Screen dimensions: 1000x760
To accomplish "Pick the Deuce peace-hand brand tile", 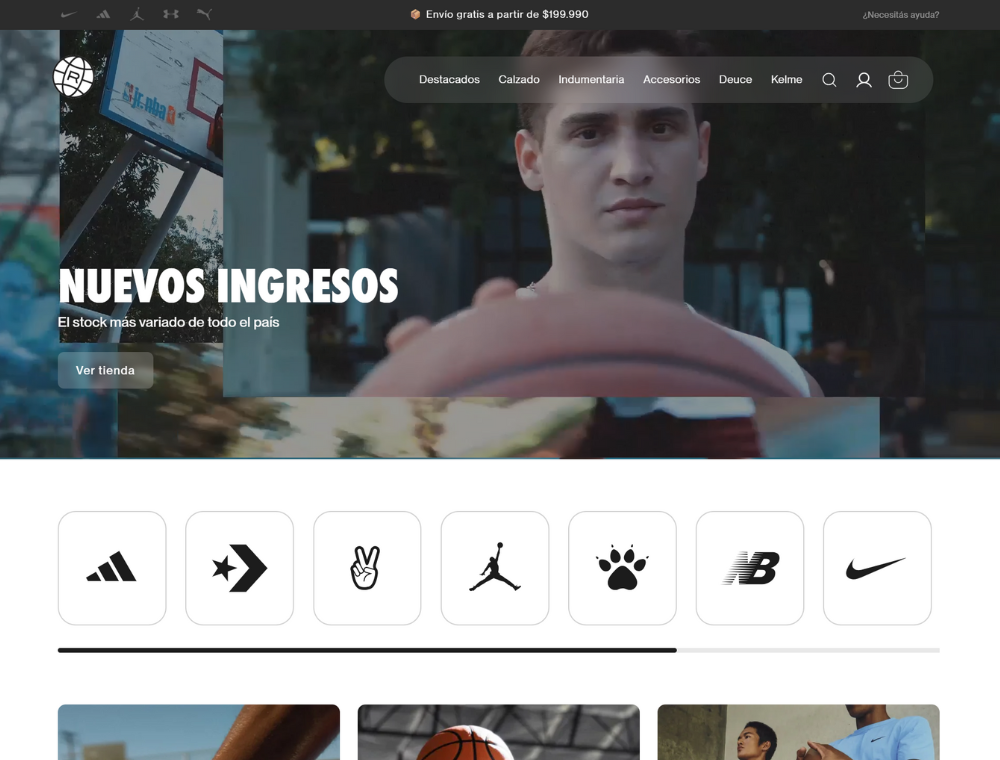I will coord(367,568).
